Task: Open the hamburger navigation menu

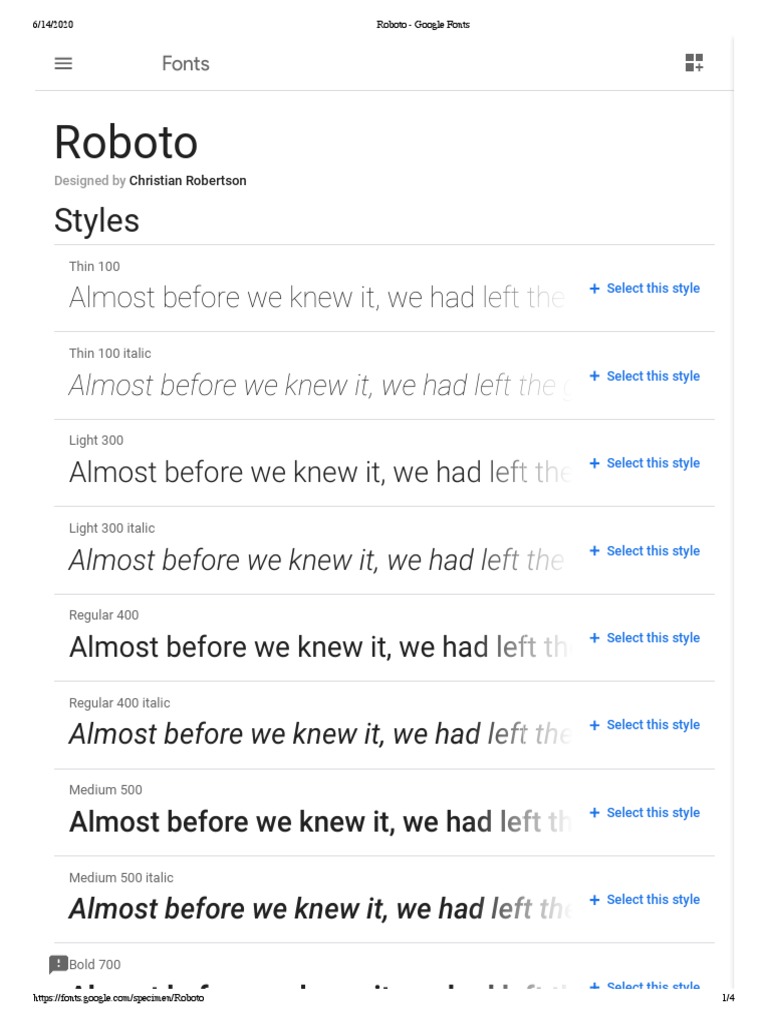Action: click(x=63, y=63)
